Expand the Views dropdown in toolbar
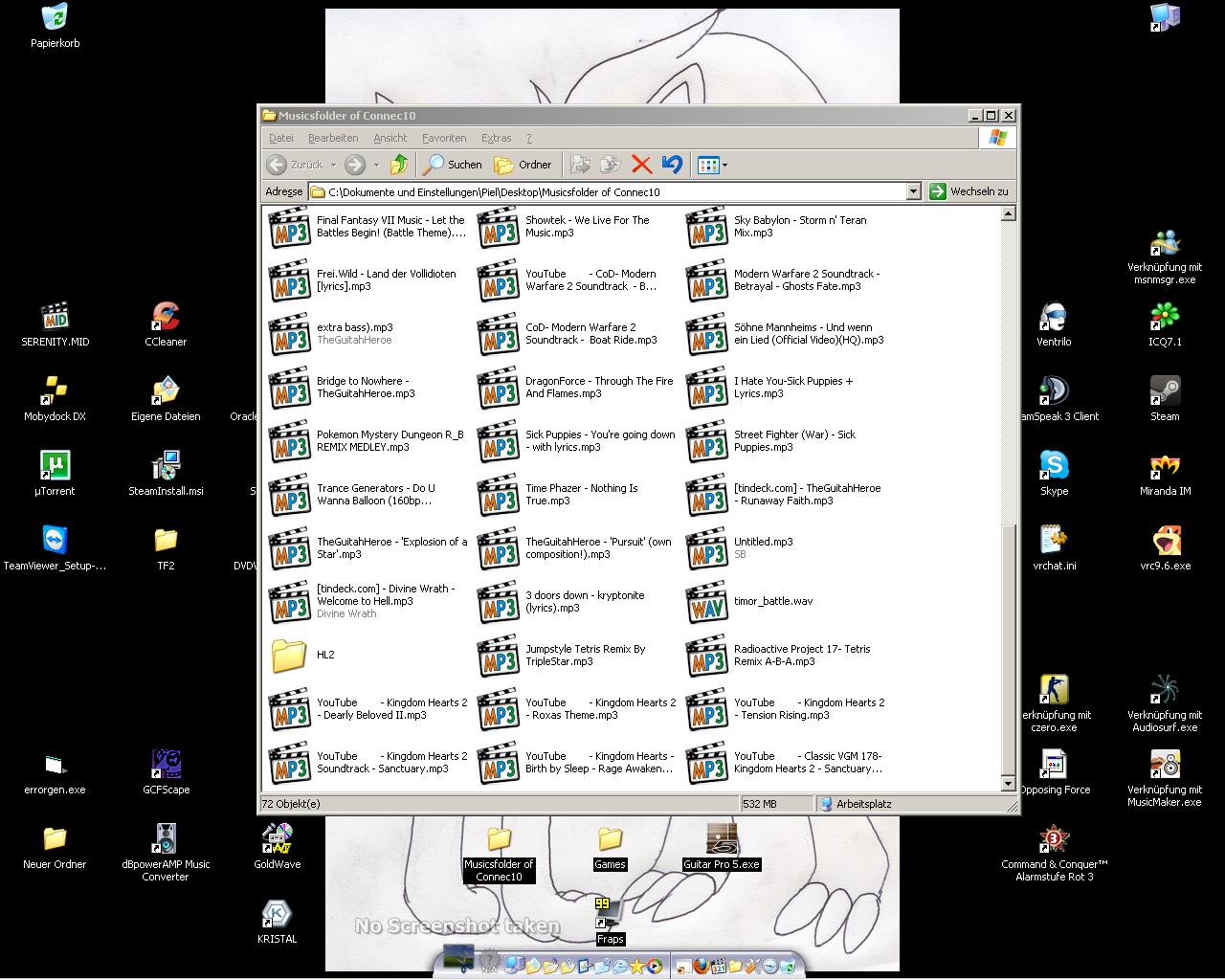 724,165
